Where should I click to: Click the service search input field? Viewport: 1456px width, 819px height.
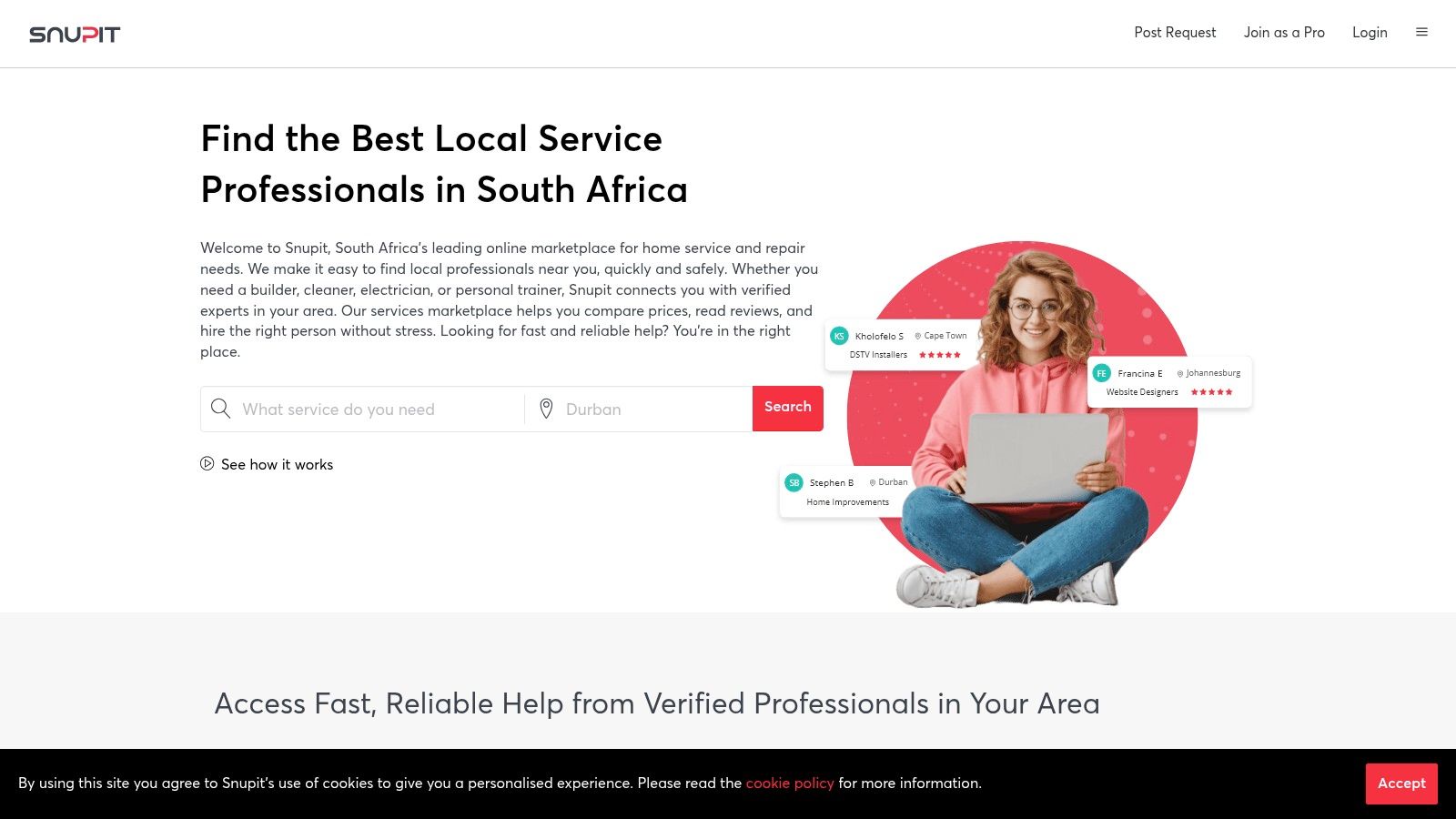[364, 409]
